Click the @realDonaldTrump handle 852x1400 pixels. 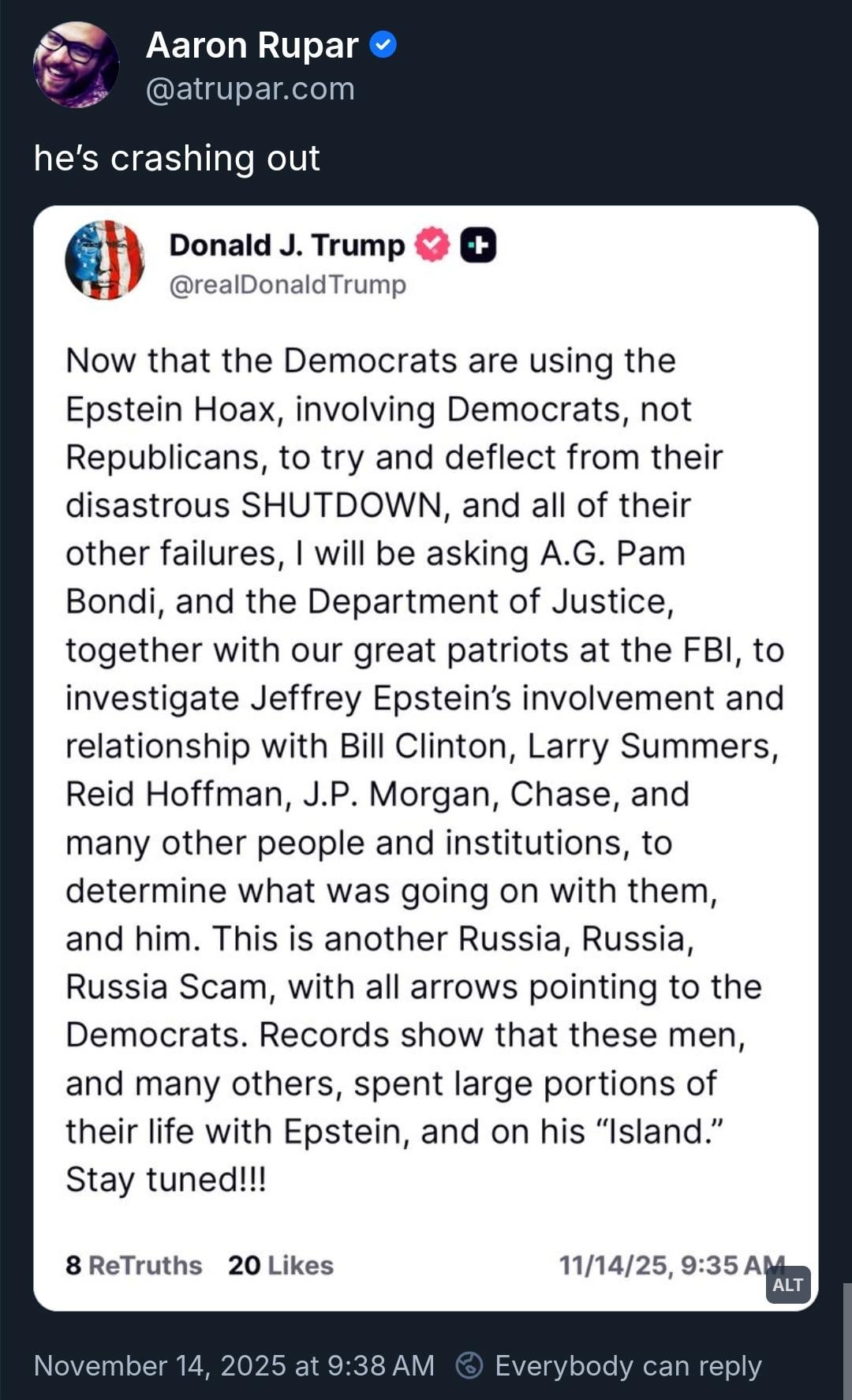(288, 285)
